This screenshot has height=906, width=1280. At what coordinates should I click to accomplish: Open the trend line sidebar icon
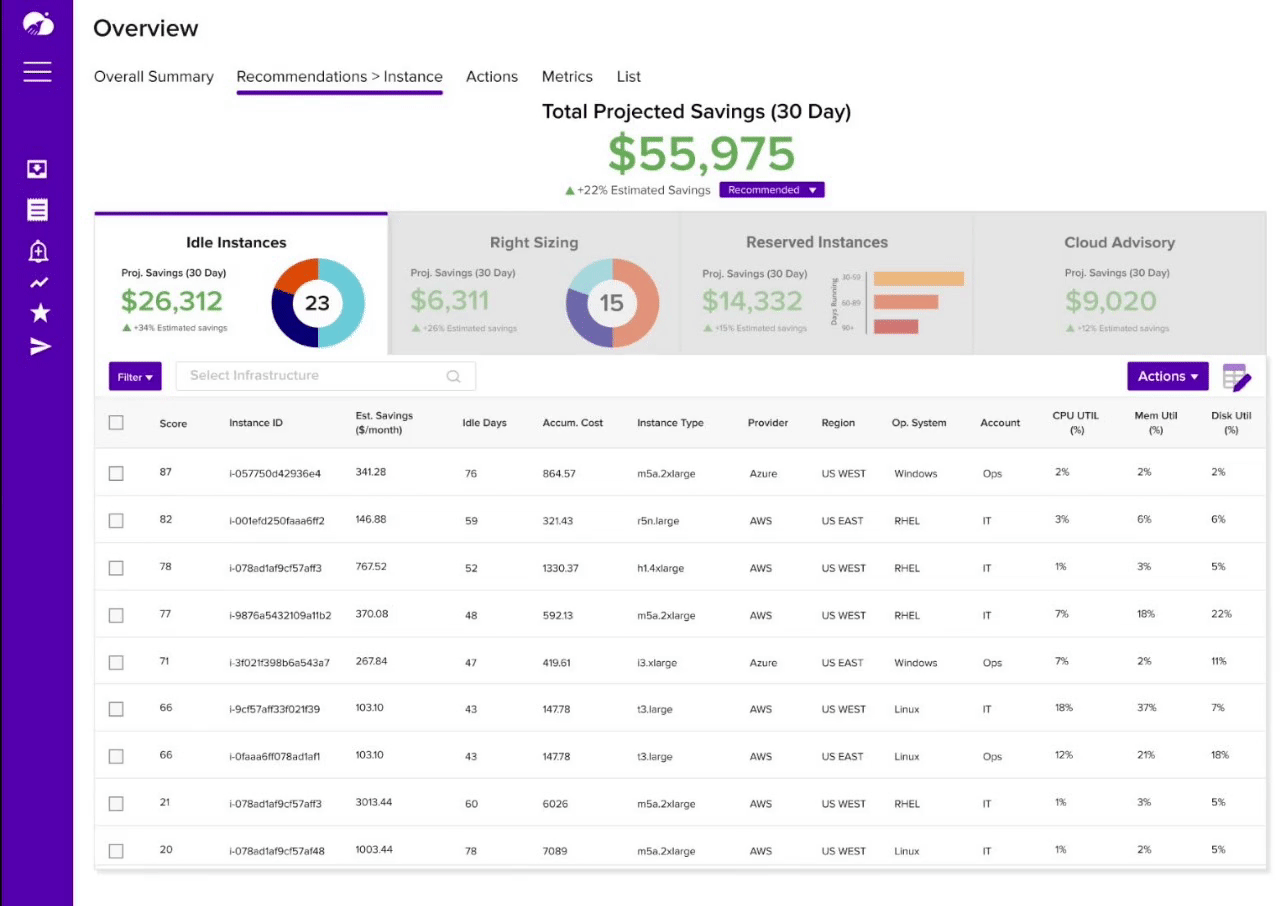click(38, 283)
